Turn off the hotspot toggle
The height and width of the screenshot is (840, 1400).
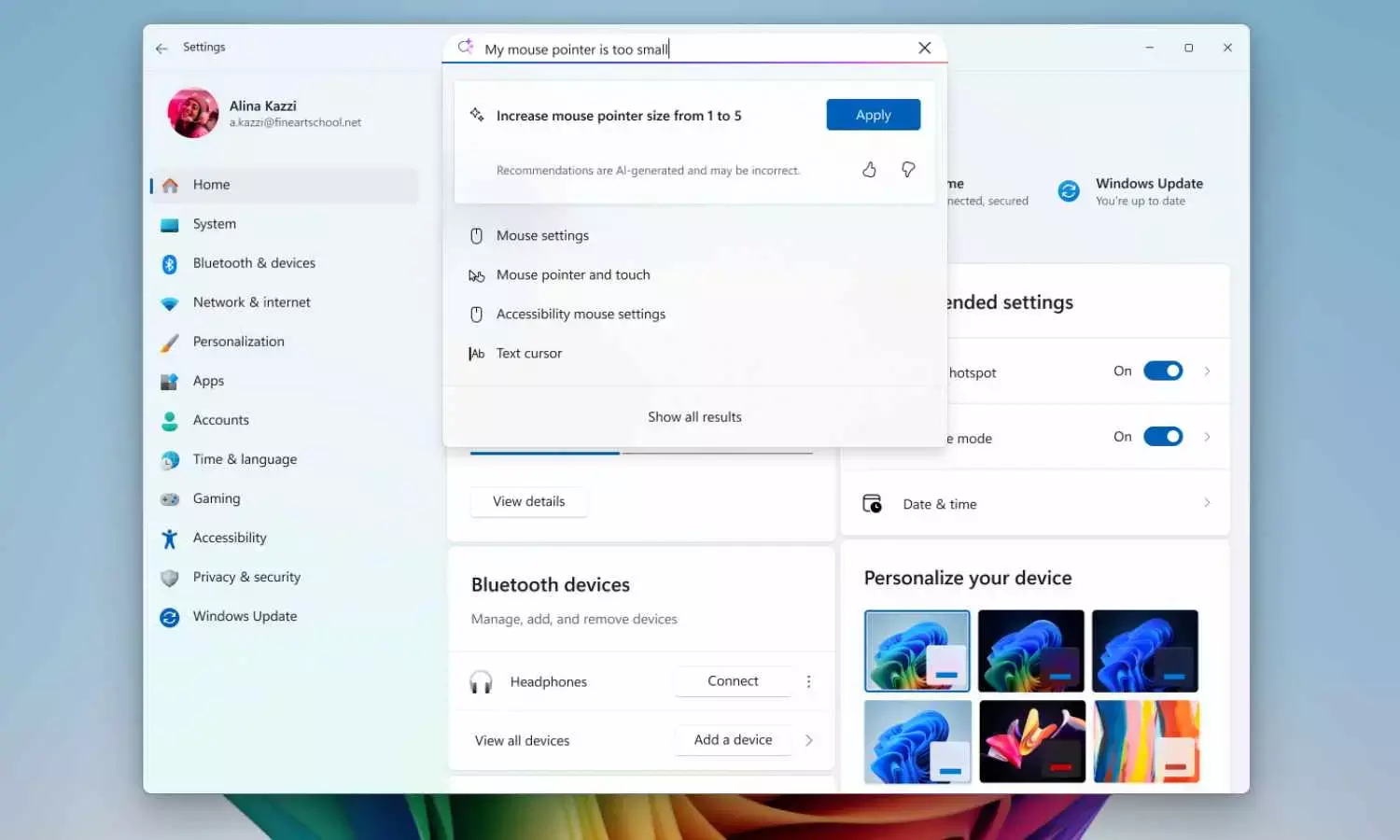click(1163, 371)
